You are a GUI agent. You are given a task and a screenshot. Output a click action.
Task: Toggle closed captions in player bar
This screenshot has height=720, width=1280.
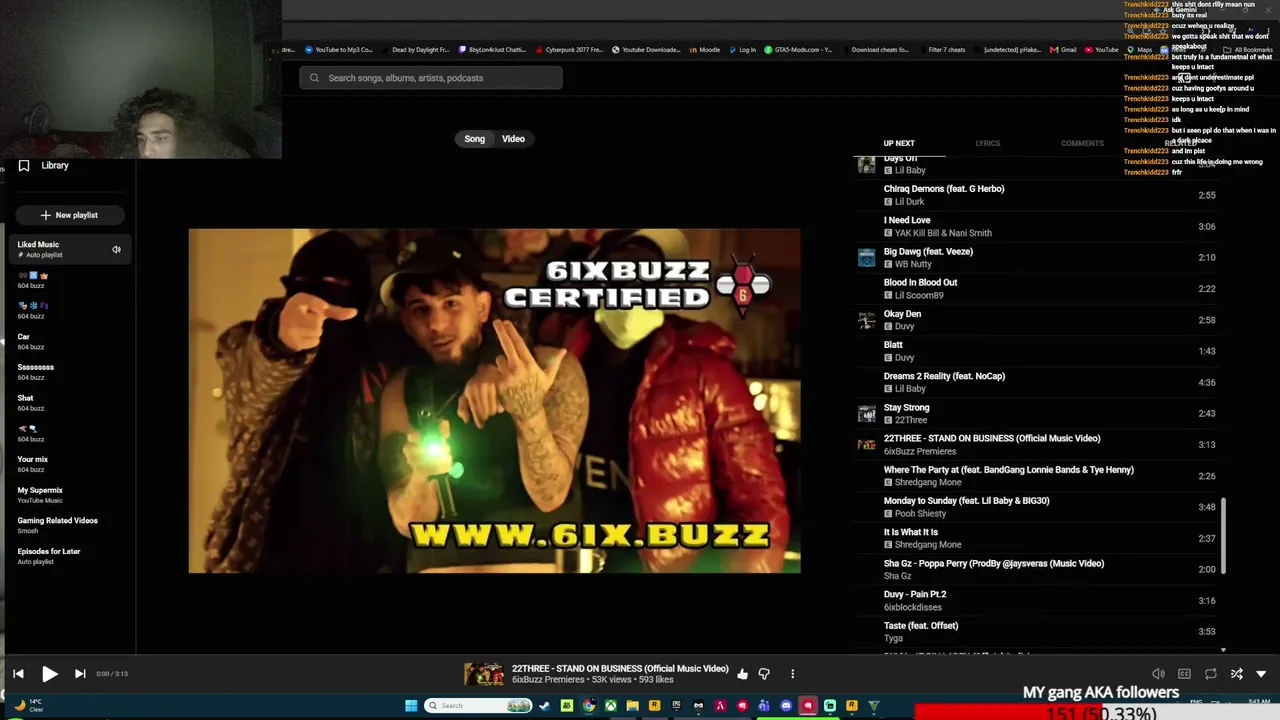point(1184,674)
